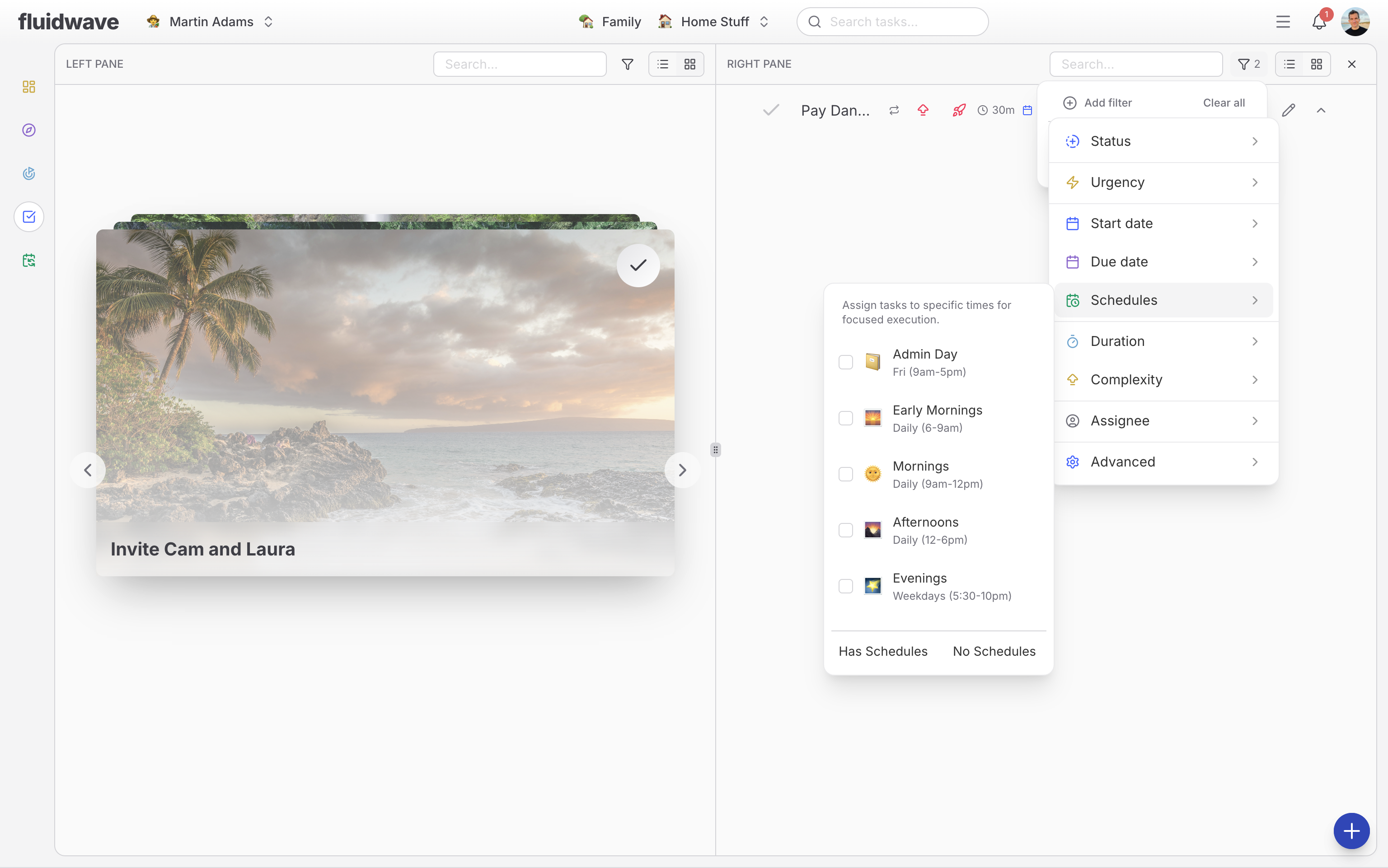This screenshot has width=1388, height=868.
Task: Click Clear all filters link
Action: [x=1223, y=103]
